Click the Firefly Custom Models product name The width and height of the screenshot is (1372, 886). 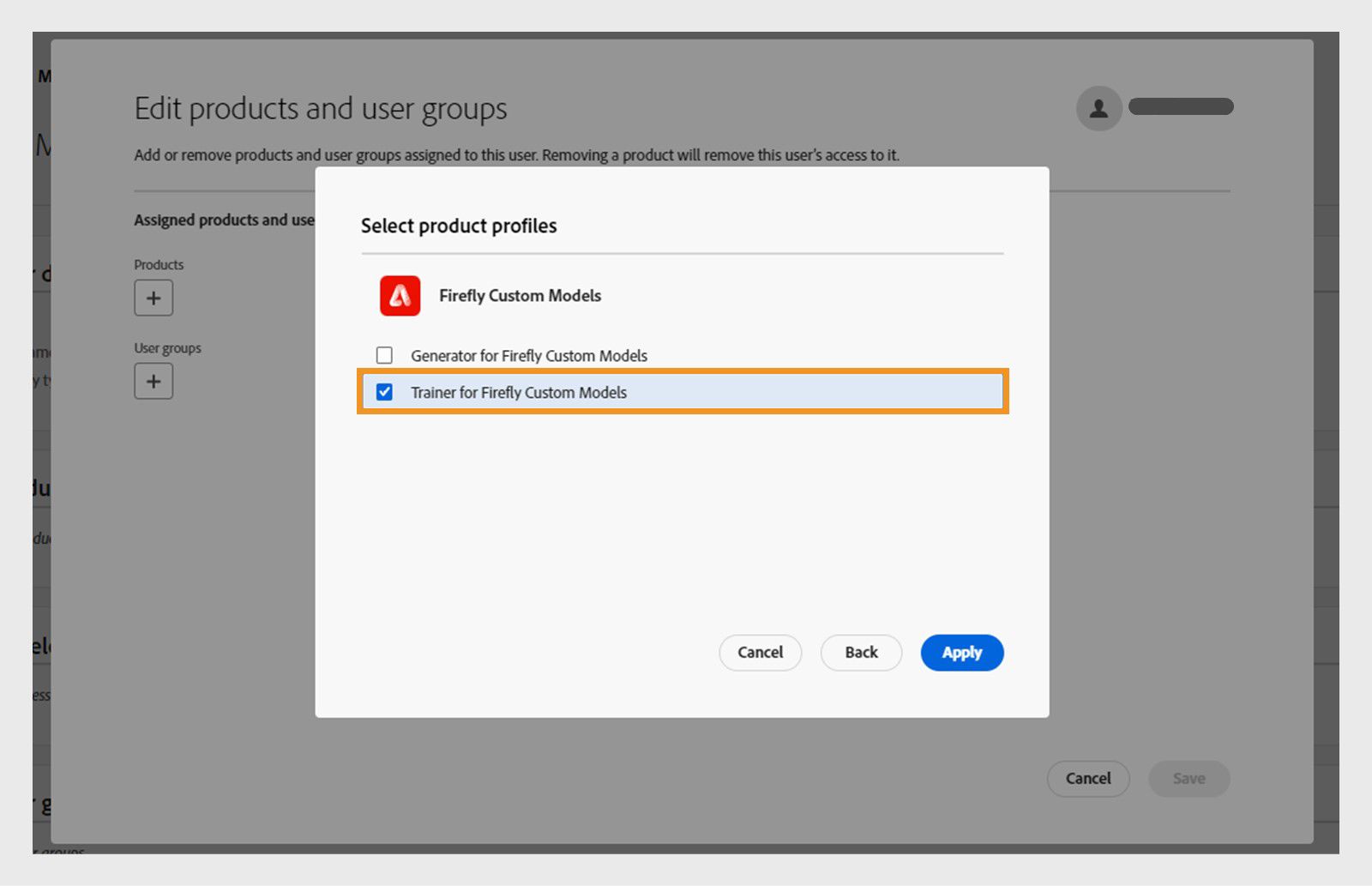pyautogui.click(x=520, y=296)
